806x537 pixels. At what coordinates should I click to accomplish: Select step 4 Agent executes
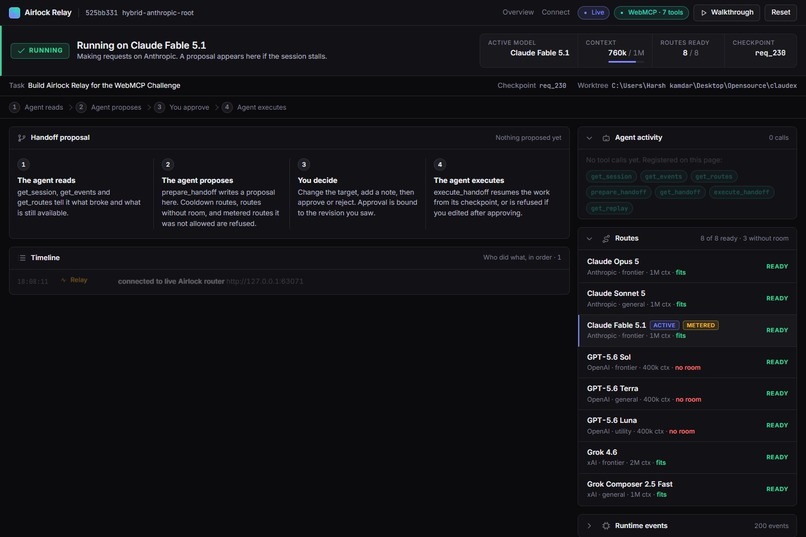click(254, 107)
